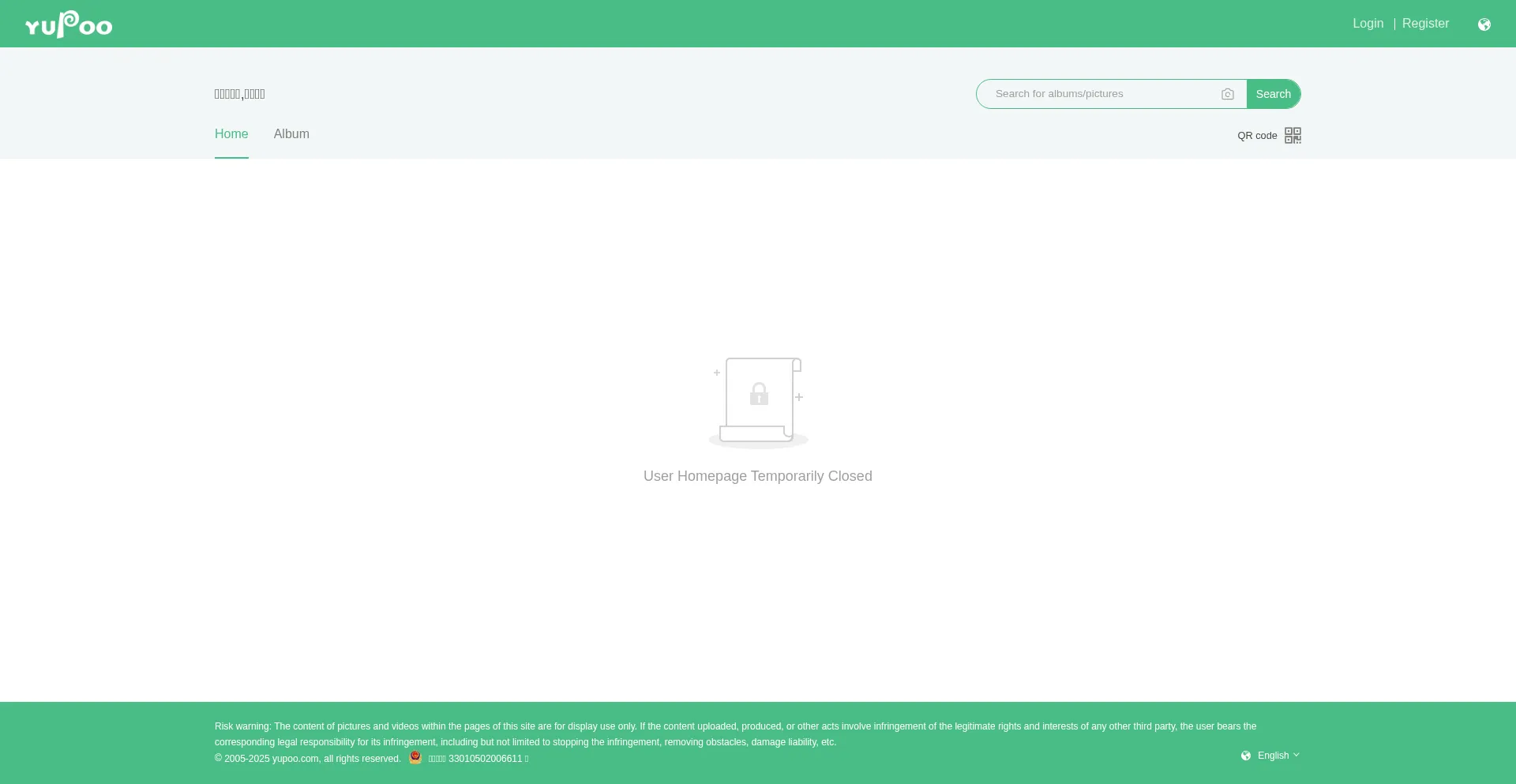Click the camera image search icon
The height and width of the screenshot is (784, 1516).
1227,94
